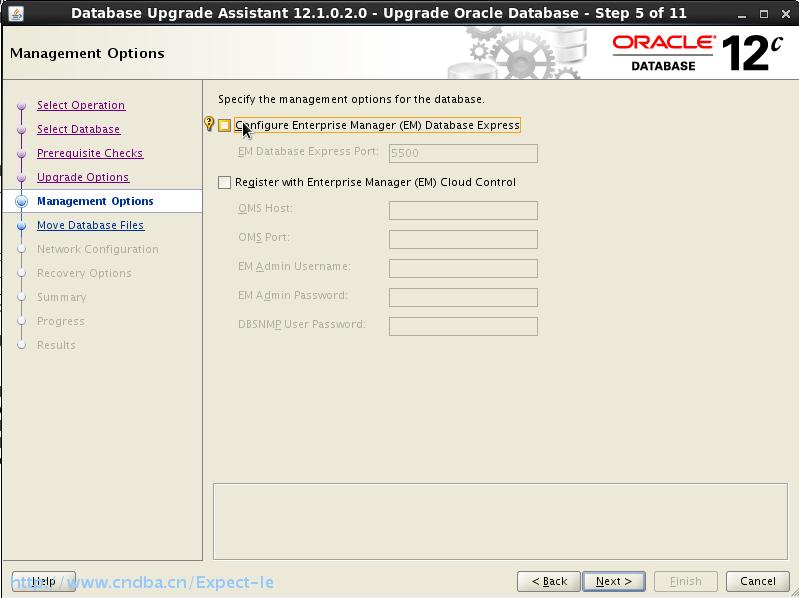Click the Results step label
The image size is (799, 598).
tap(56, 345)
